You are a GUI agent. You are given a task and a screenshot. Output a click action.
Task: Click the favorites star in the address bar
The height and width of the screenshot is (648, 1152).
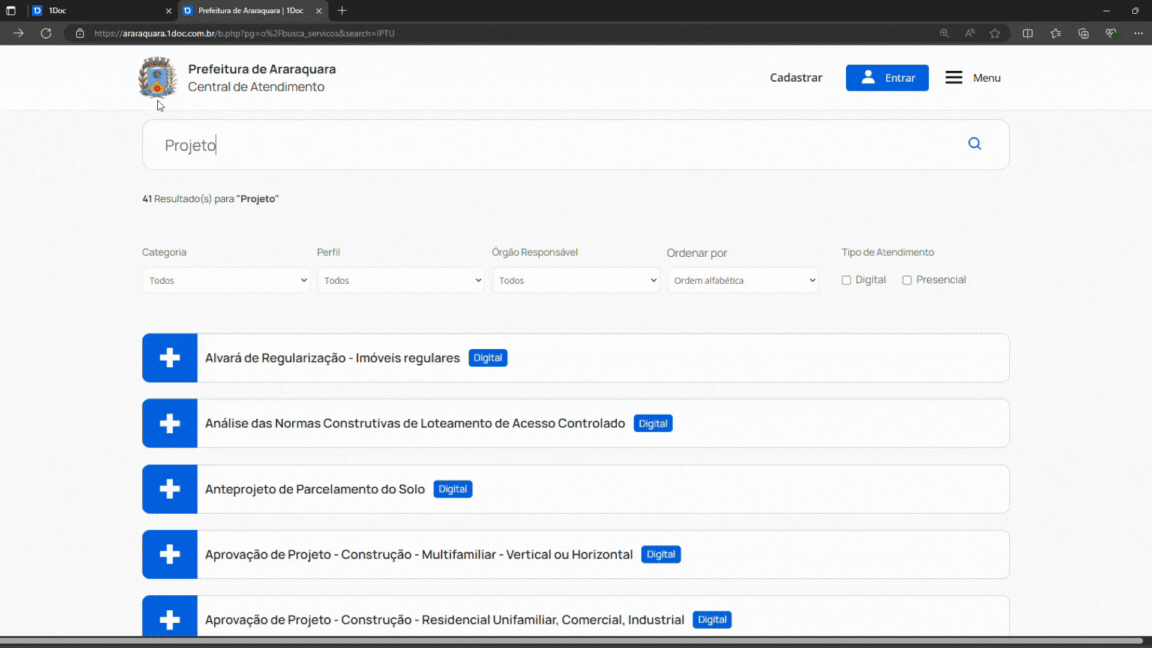click(995, 32)
